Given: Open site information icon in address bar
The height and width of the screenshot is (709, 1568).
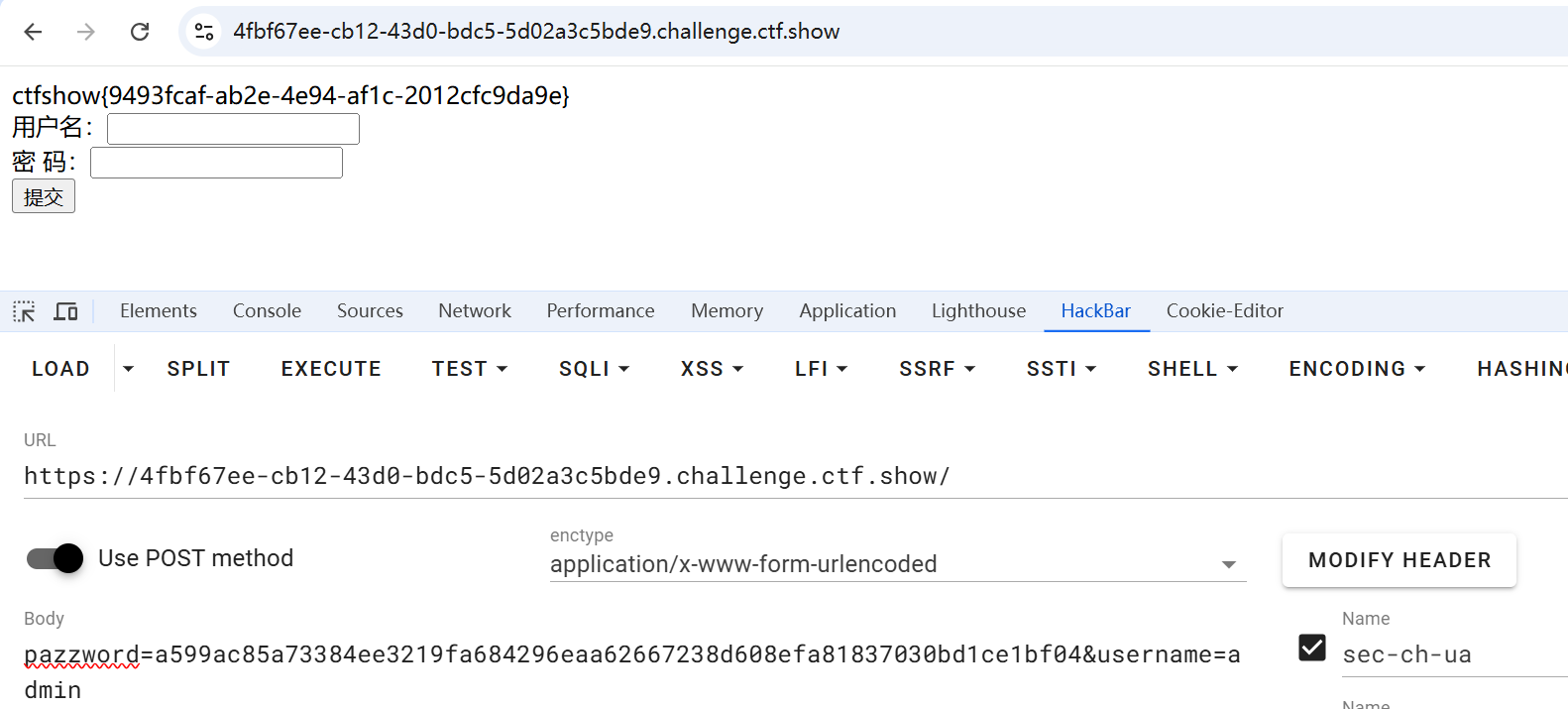Looking at the screenshot, I should 204,32.
